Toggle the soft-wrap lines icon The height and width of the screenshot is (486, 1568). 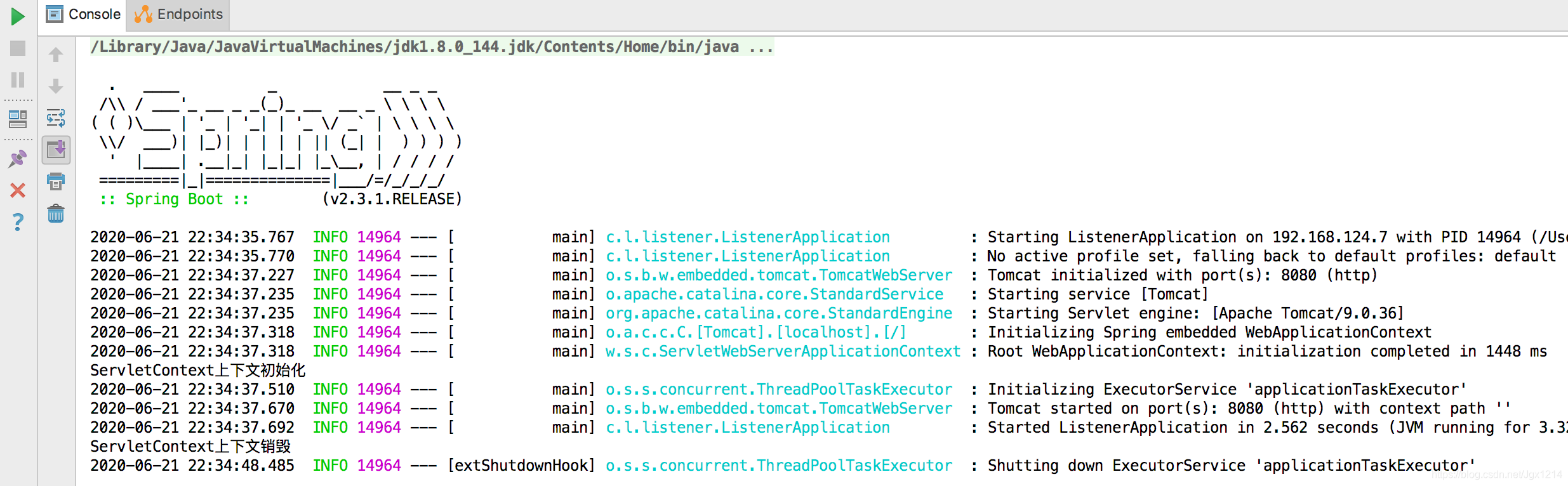(x=56, y=118)
